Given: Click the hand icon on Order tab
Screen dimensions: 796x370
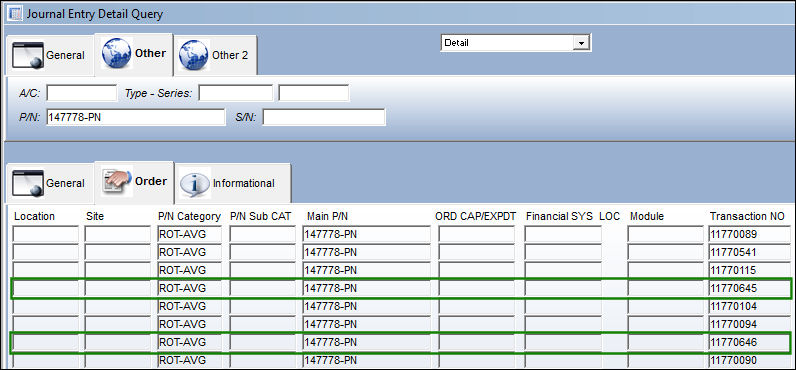Looking at the screenshot, I should [x=117, y=181].
